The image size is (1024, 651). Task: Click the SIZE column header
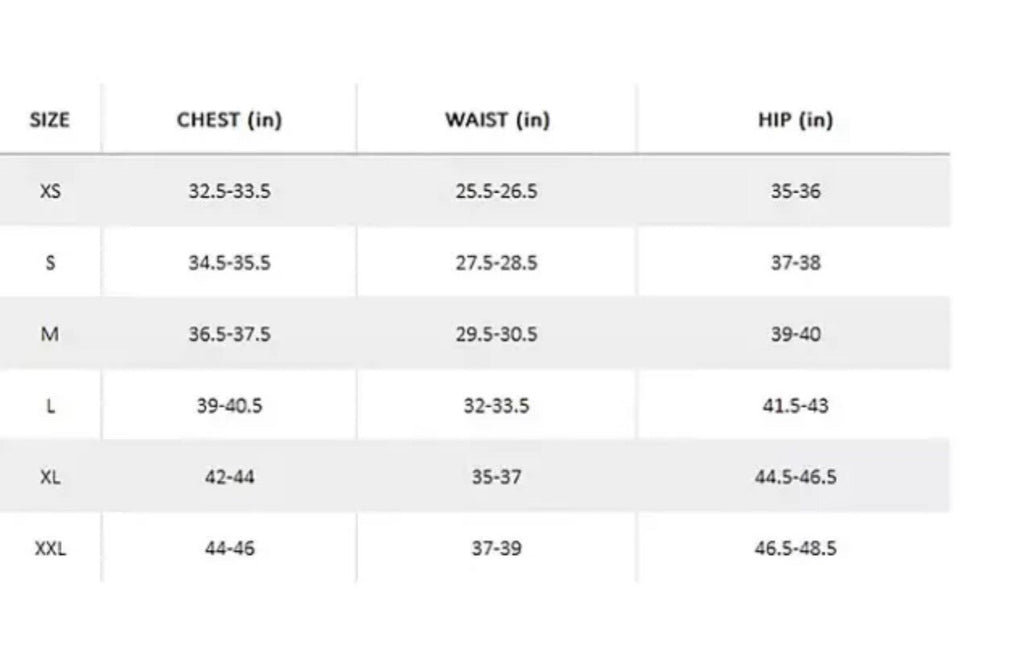[50, 120]
